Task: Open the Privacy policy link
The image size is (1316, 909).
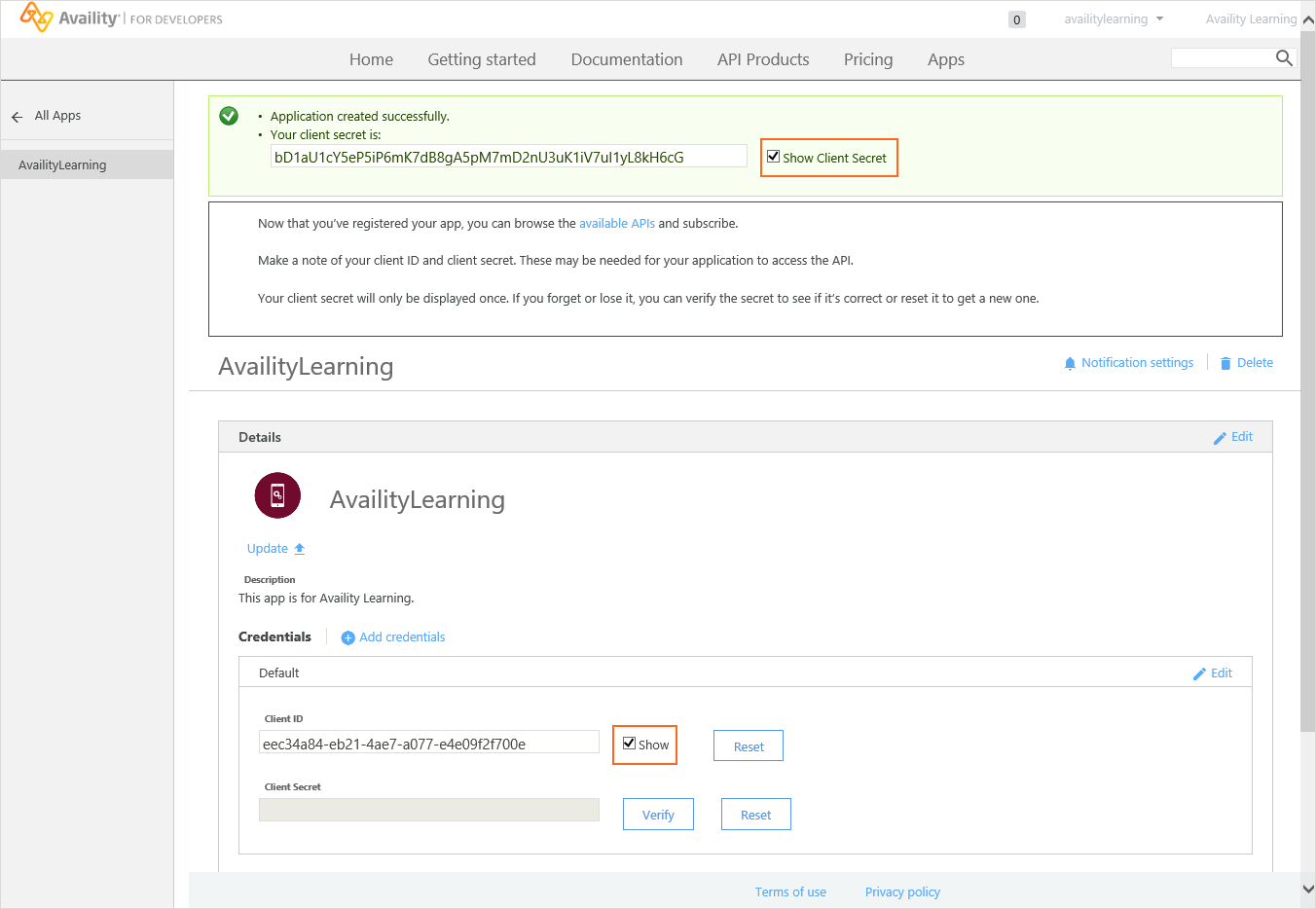Action: 902,892
